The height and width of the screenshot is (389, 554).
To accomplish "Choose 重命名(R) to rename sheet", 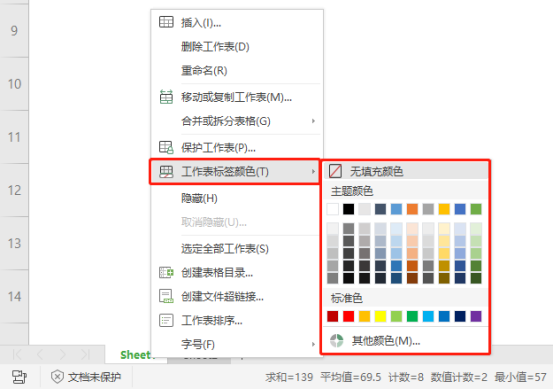I will click(237, 70).
